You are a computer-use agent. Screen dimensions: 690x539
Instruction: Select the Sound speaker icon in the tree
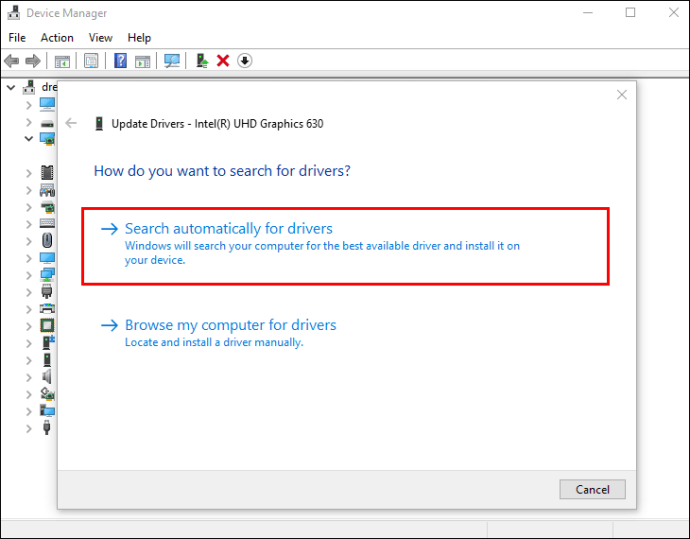click(x=47, y=377)
